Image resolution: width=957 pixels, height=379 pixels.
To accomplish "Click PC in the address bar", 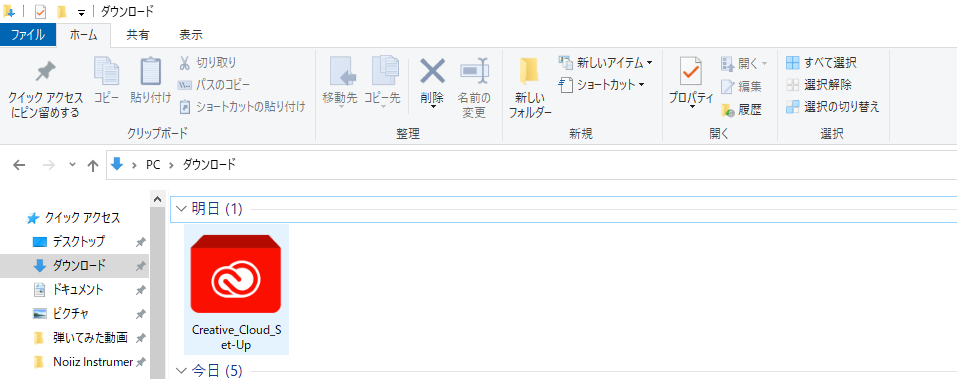I will [153, 165].
